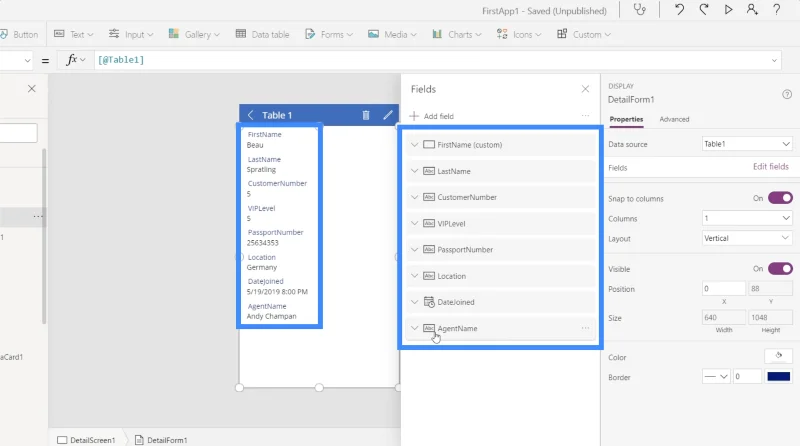
Task: Open the Custom insert menu
Action: (584, 34)
